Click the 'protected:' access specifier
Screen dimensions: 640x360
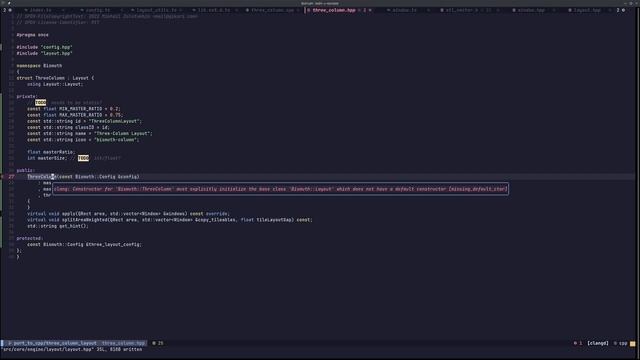point(30,238)
